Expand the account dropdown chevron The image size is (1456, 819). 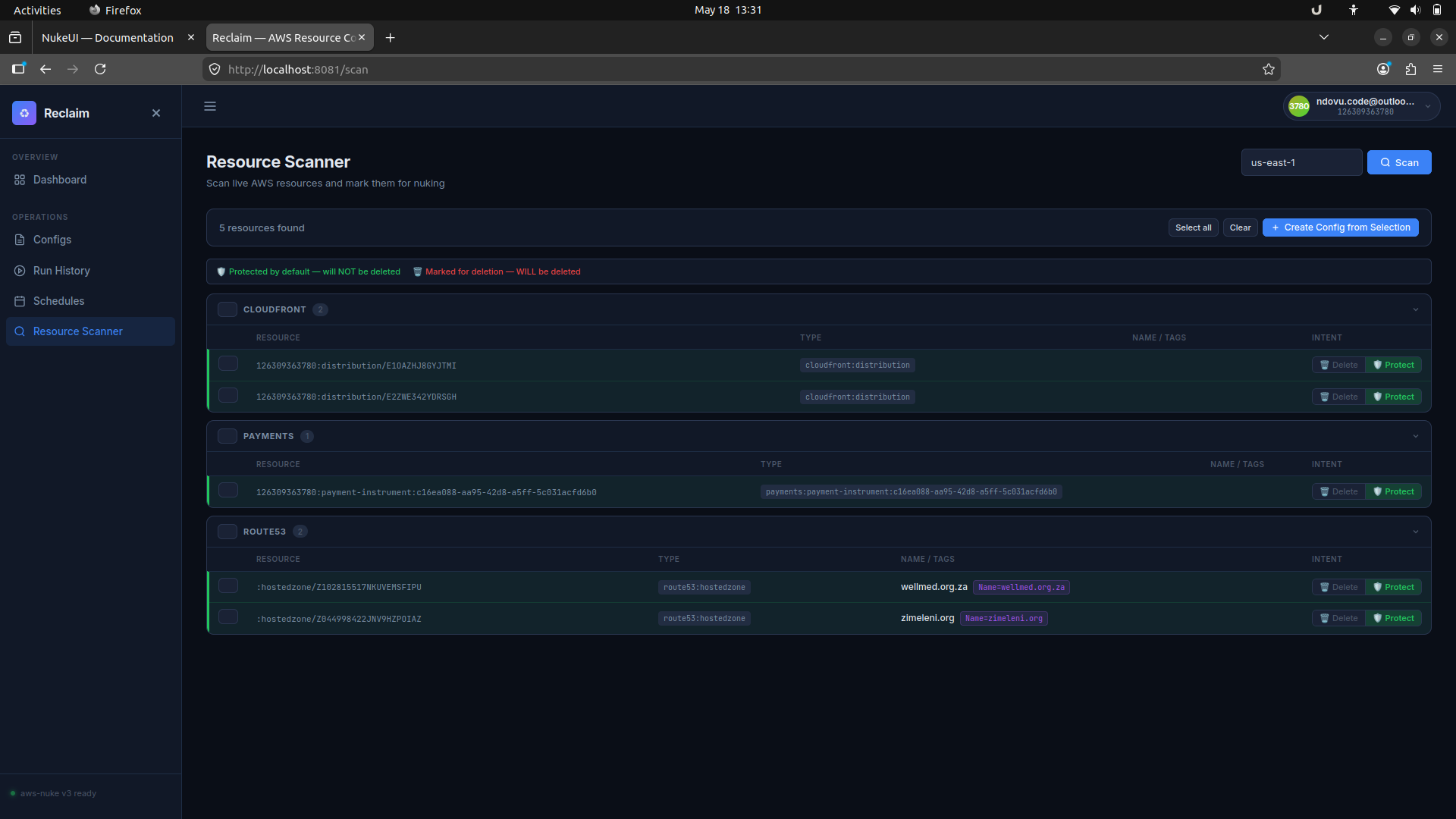pyautogui.click(x=1428, y=106)
